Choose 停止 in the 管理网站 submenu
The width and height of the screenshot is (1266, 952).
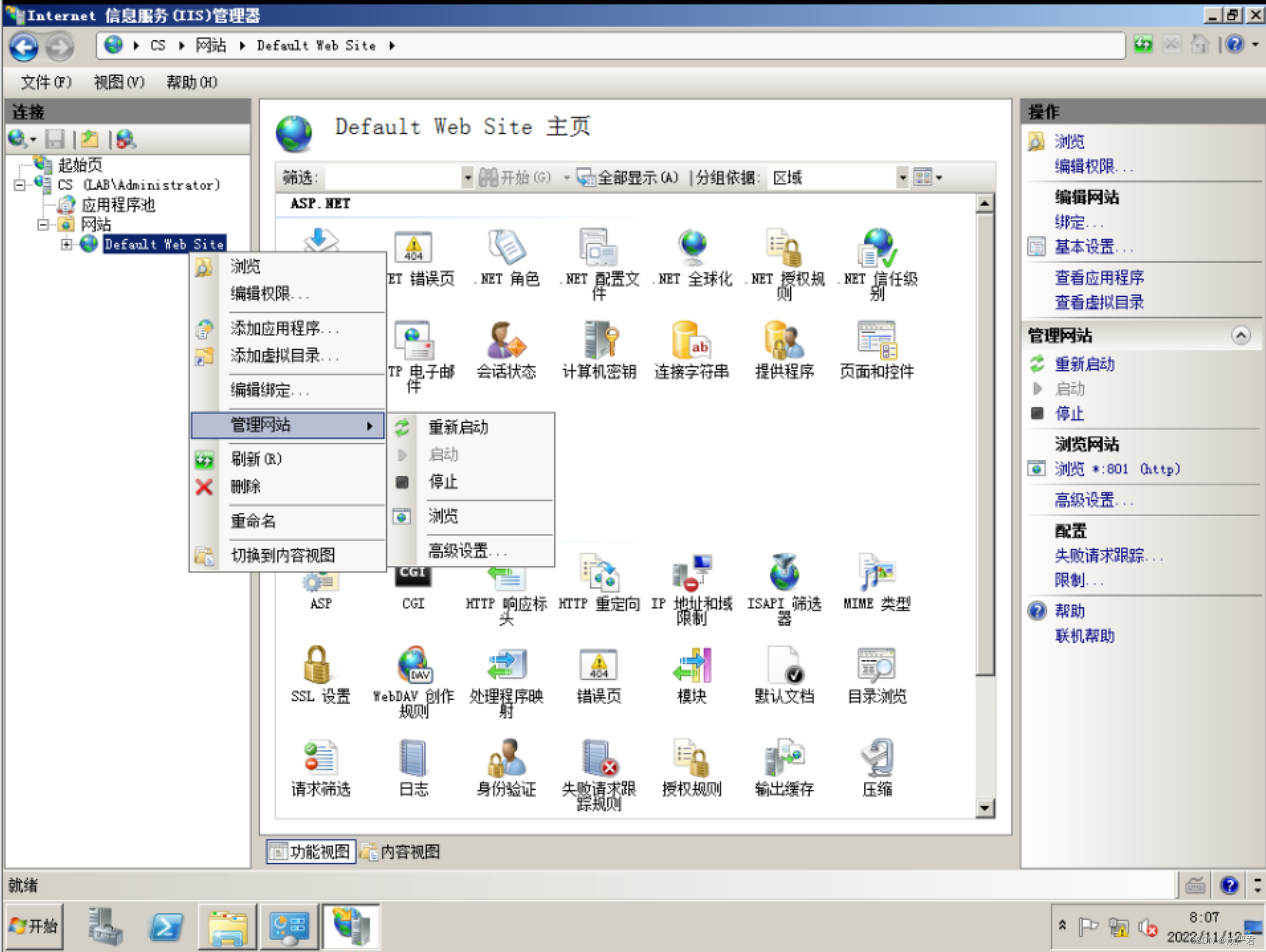471,482
